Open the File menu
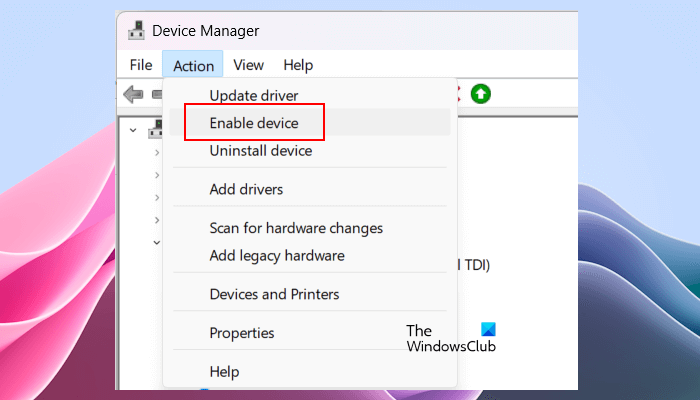Screen dimensions: 700x400 [x=140, y=65]
